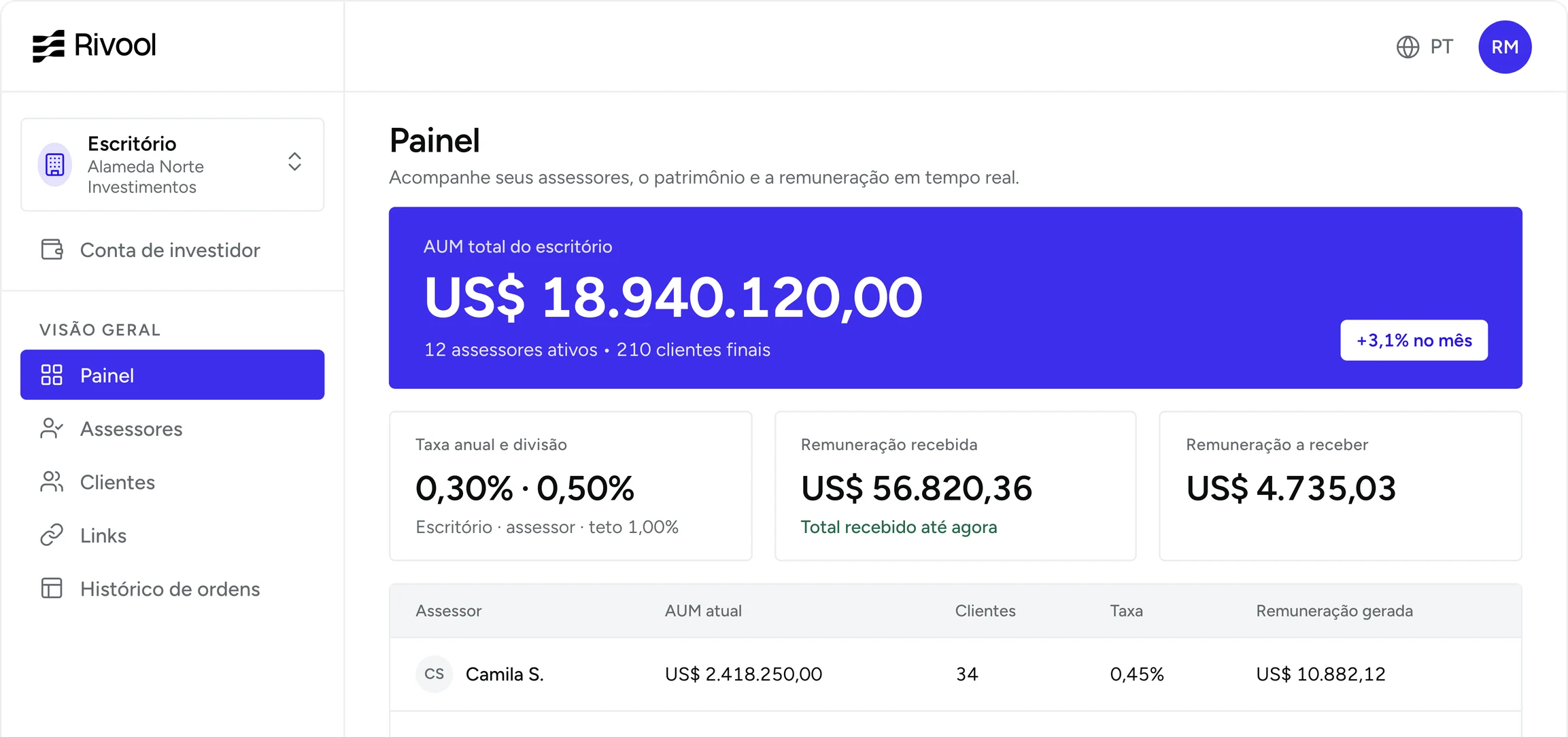Screen dimensions: 1568x737
Task: Click the Taxa anual e divisão card
Action: tap(570, 486)
